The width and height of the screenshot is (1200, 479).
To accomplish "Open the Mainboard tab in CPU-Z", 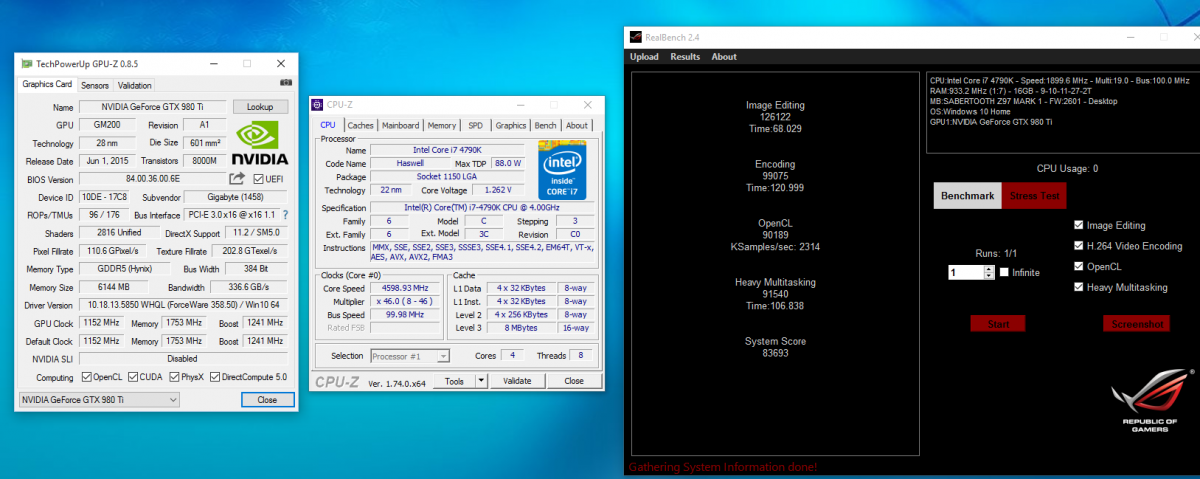I will click(x=401, y=125).
